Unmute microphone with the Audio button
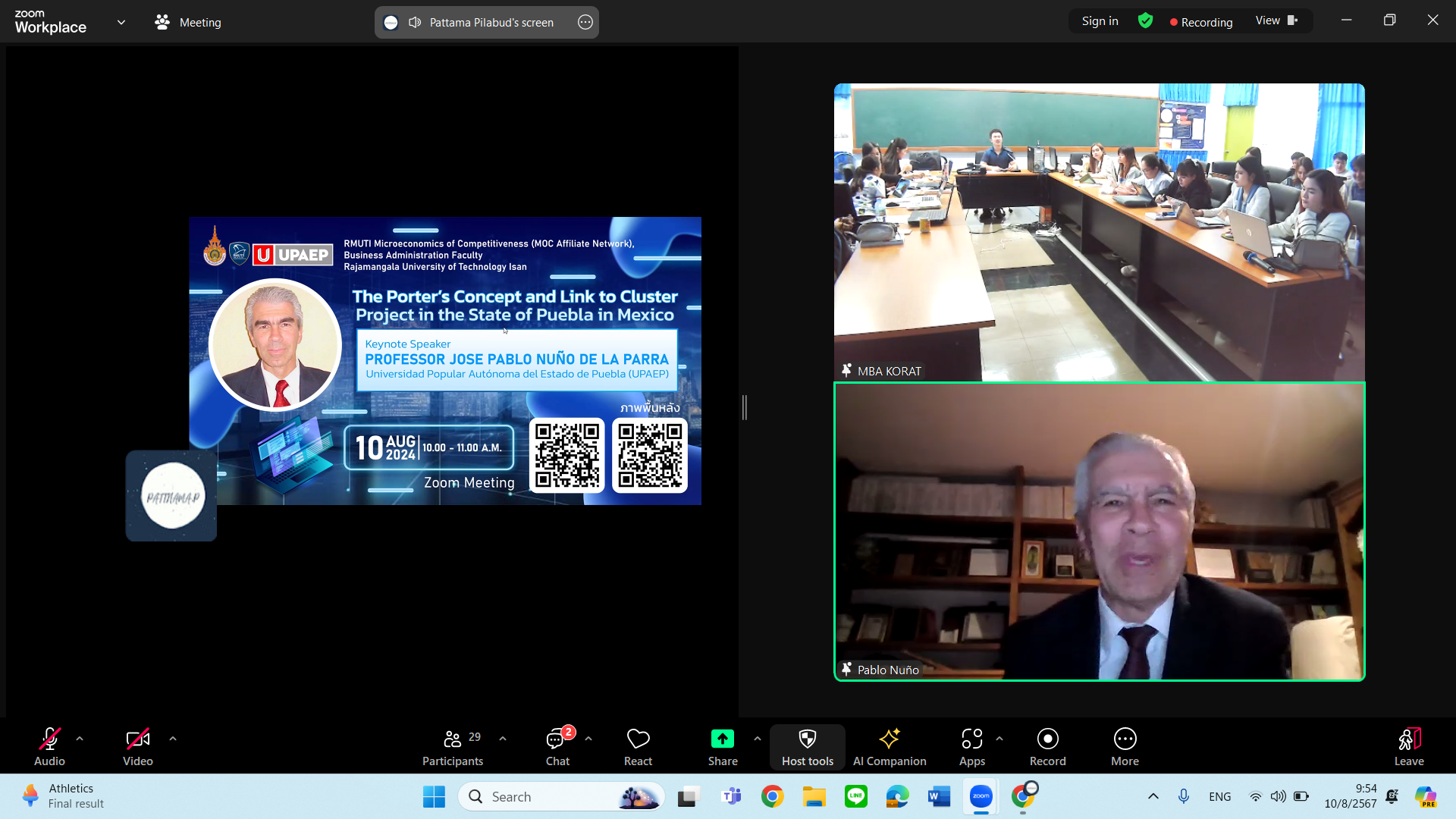 pos(49,747)
